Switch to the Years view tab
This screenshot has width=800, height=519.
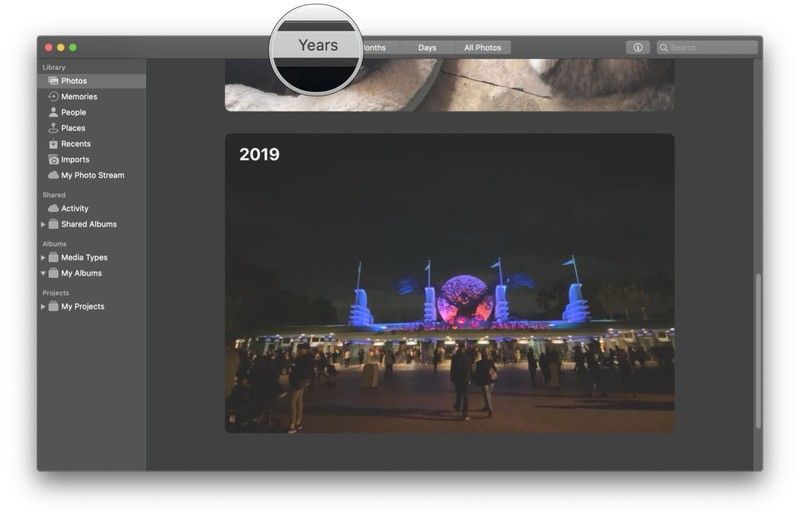tap(318, 46)
